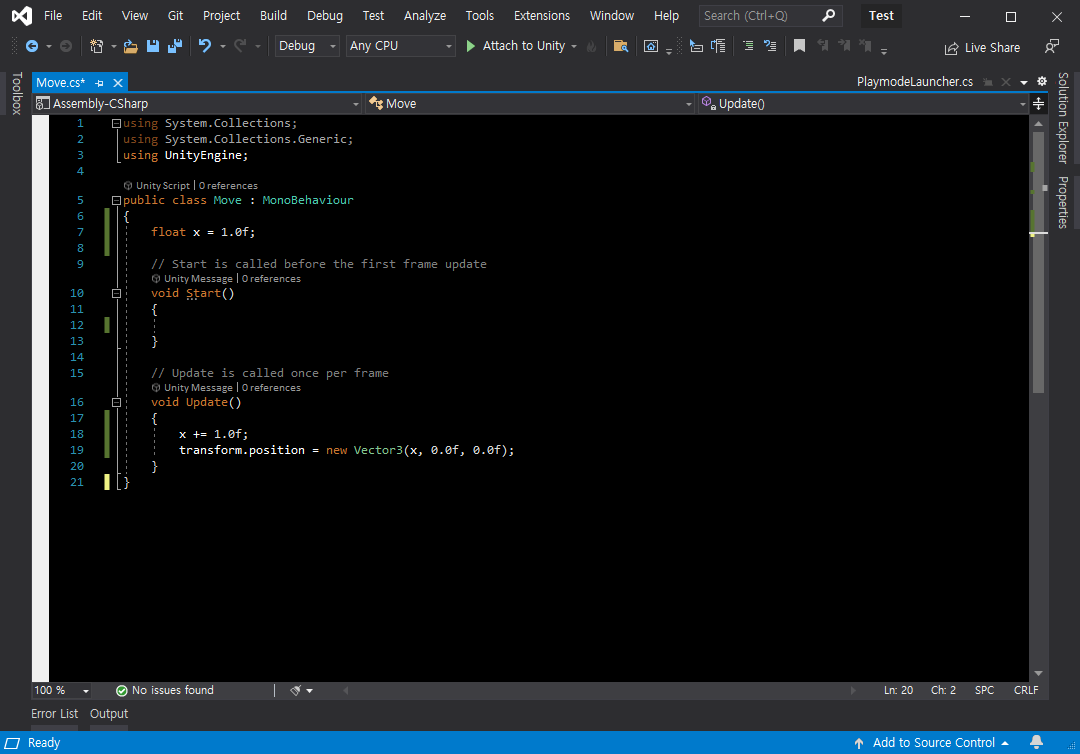Toggle pin on the Move.cs tab

(x=99, y=83)
